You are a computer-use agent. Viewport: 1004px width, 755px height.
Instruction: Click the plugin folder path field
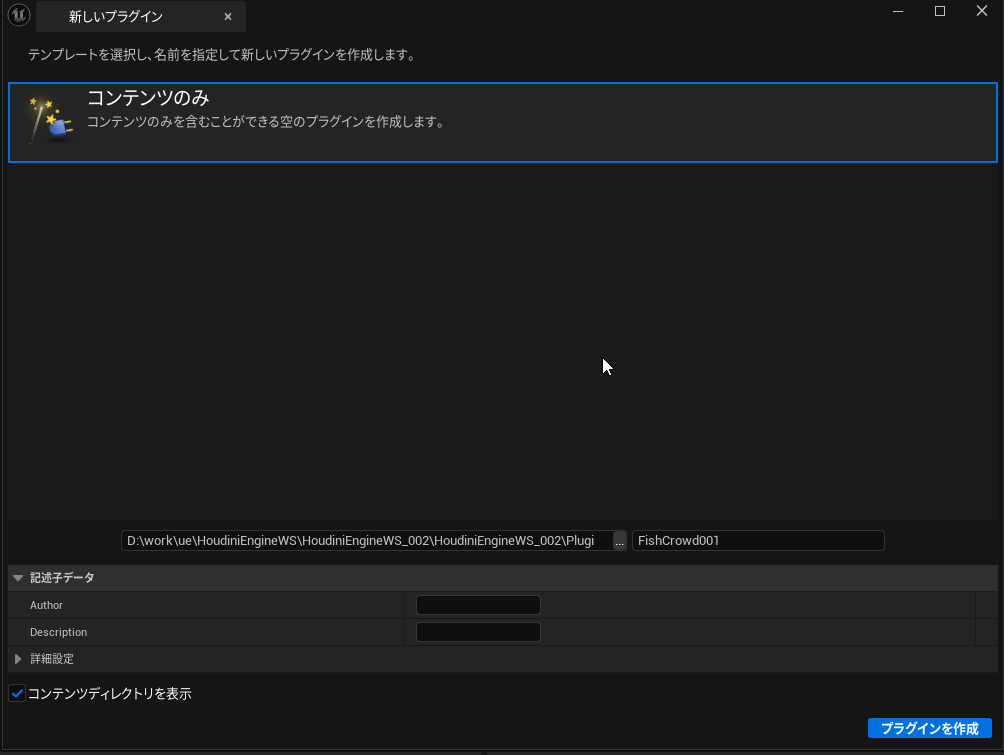[366, 540]
